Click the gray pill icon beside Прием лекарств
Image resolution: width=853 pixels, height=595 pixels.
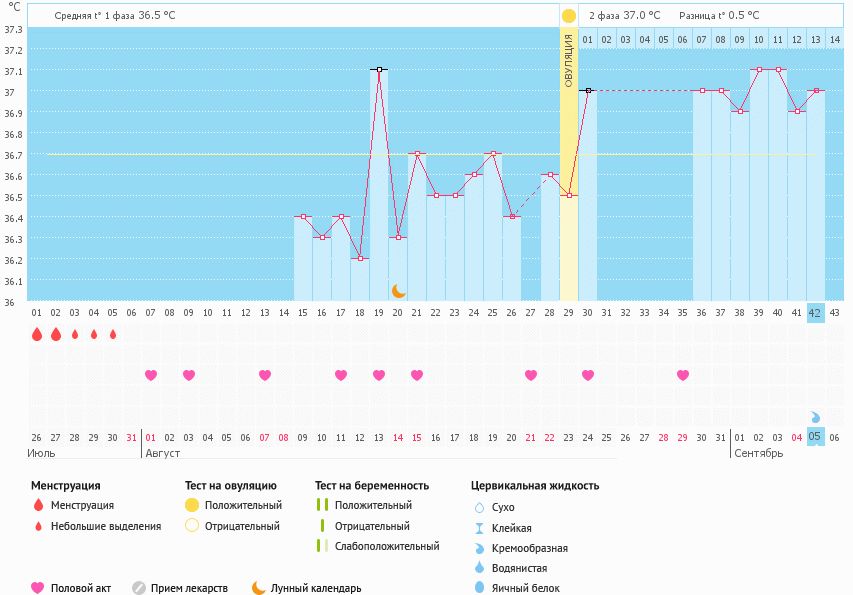[x=139, y=588]
